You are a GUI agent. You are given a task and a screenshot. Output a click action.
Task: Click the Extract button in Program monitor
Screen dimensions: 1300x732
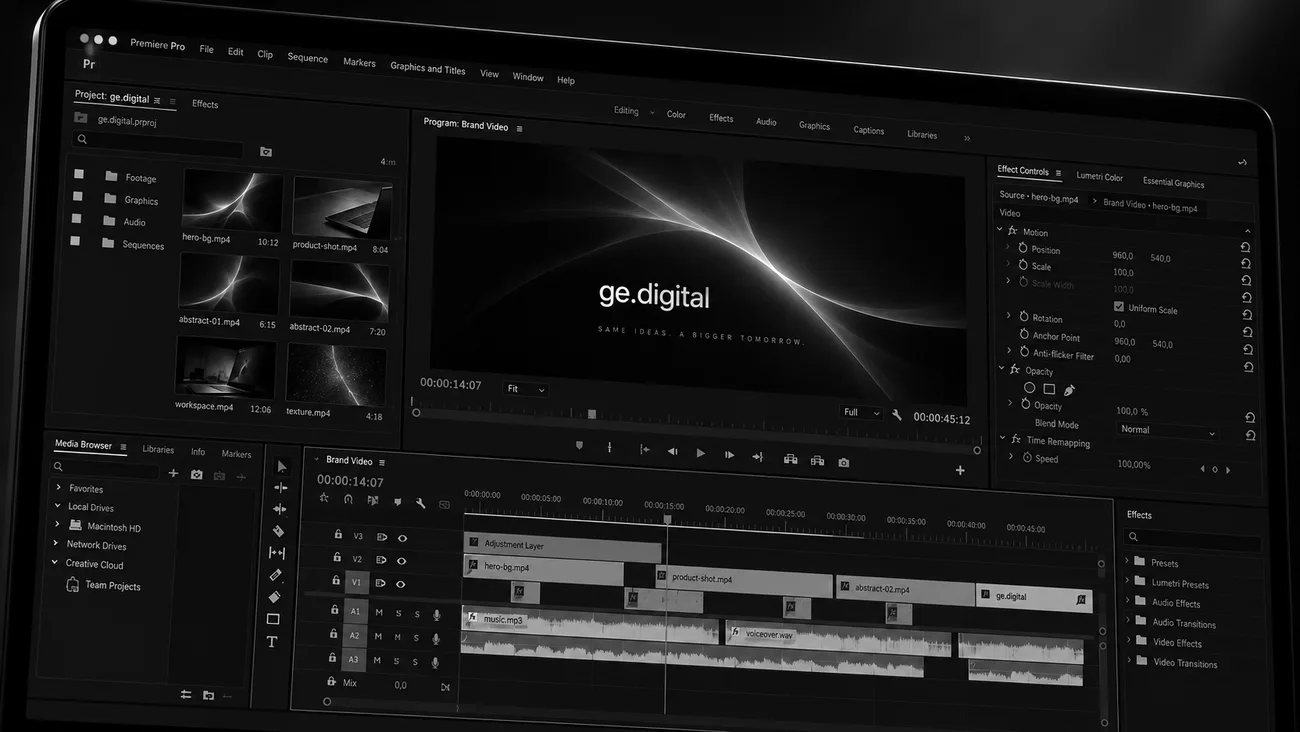coord(817,461)
